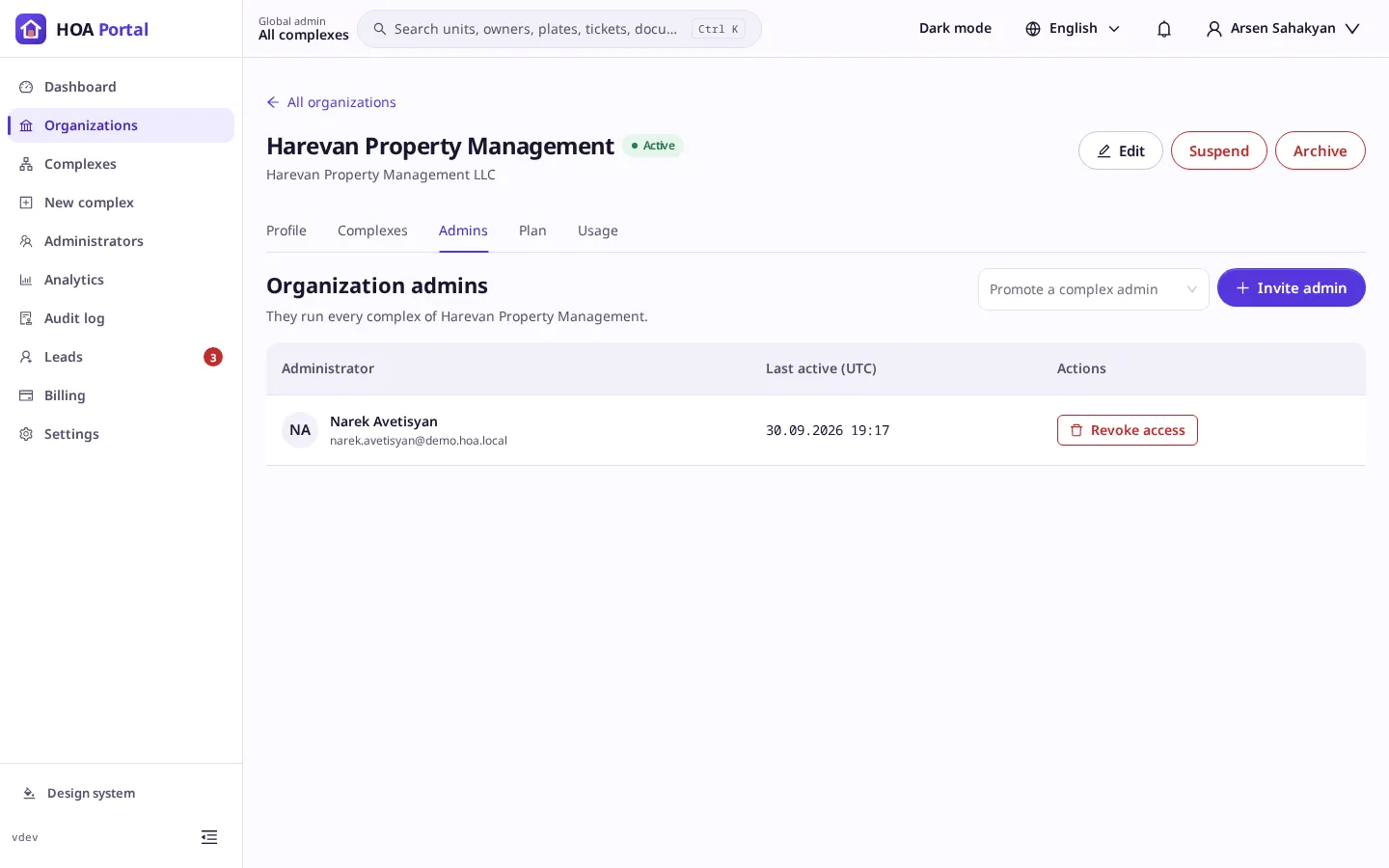Click the Organizations building icon in sidebar
This screenshot has height=868, width=1389.
pyautogui.click(x=26, y=125)
